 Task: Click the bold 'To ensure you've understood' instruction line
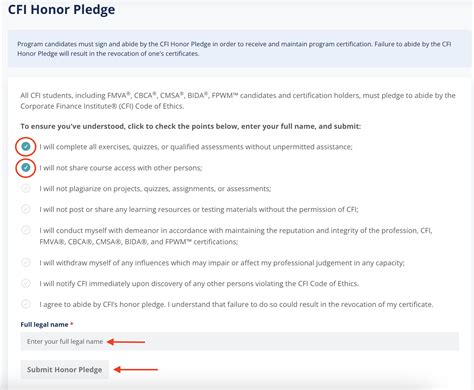coord(191,126)
